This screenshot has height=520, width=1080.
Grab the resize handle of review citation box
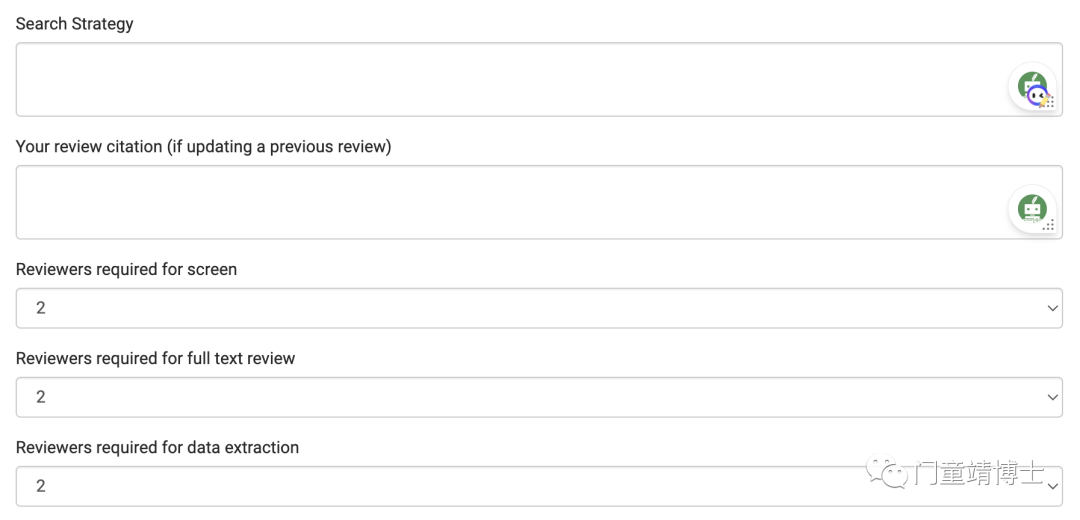(1050, 225)
